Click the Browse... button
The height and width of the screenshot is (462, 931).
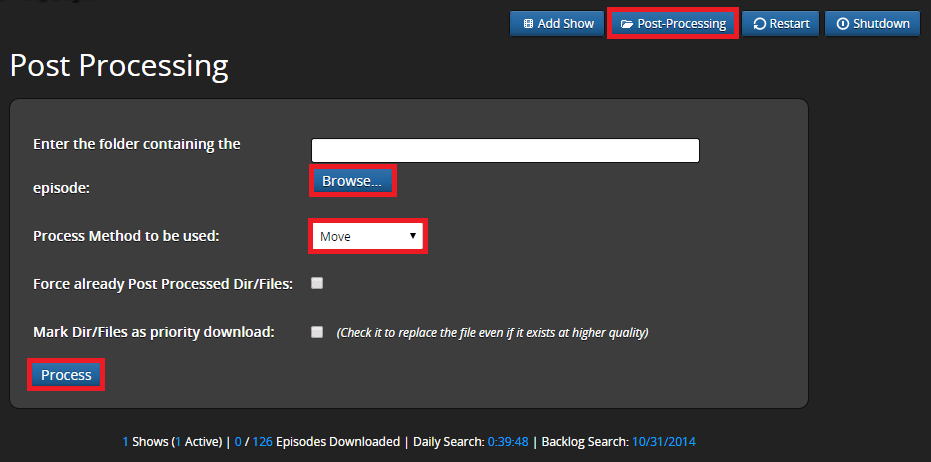tap(352, 181)
